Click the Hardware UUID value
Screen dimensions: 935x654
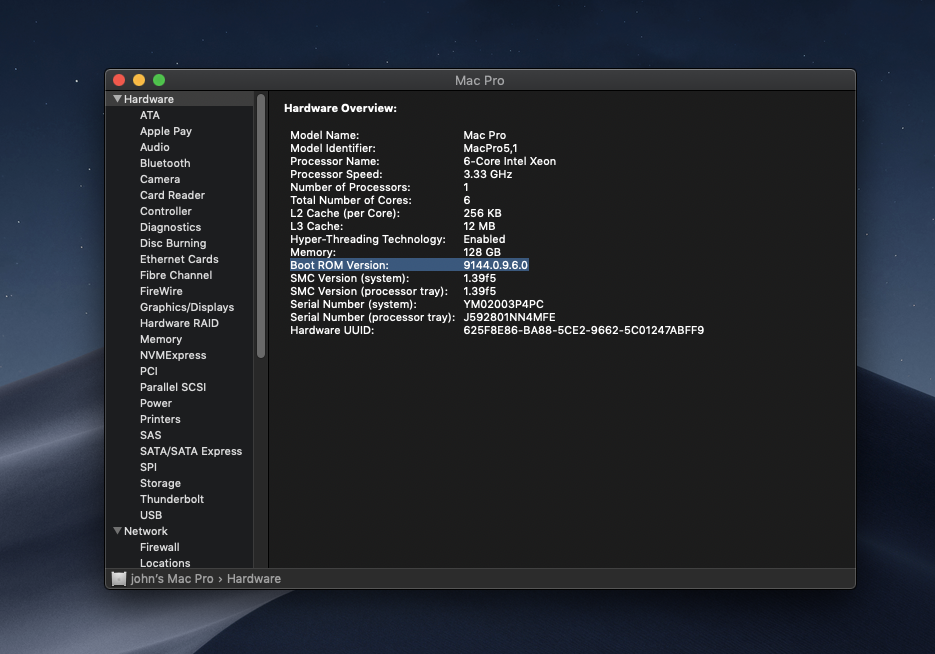click(x=583, y=330)
